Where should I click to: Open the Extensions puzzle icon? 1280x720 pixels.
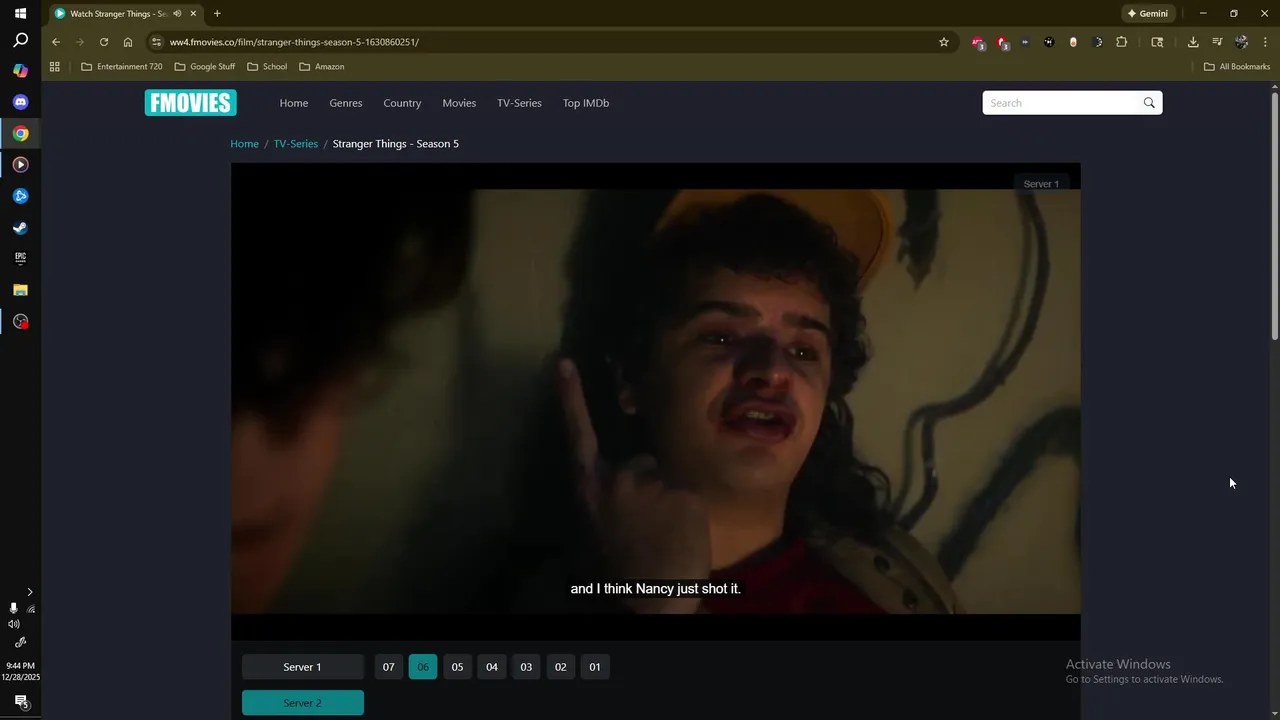pos(1121,42)
